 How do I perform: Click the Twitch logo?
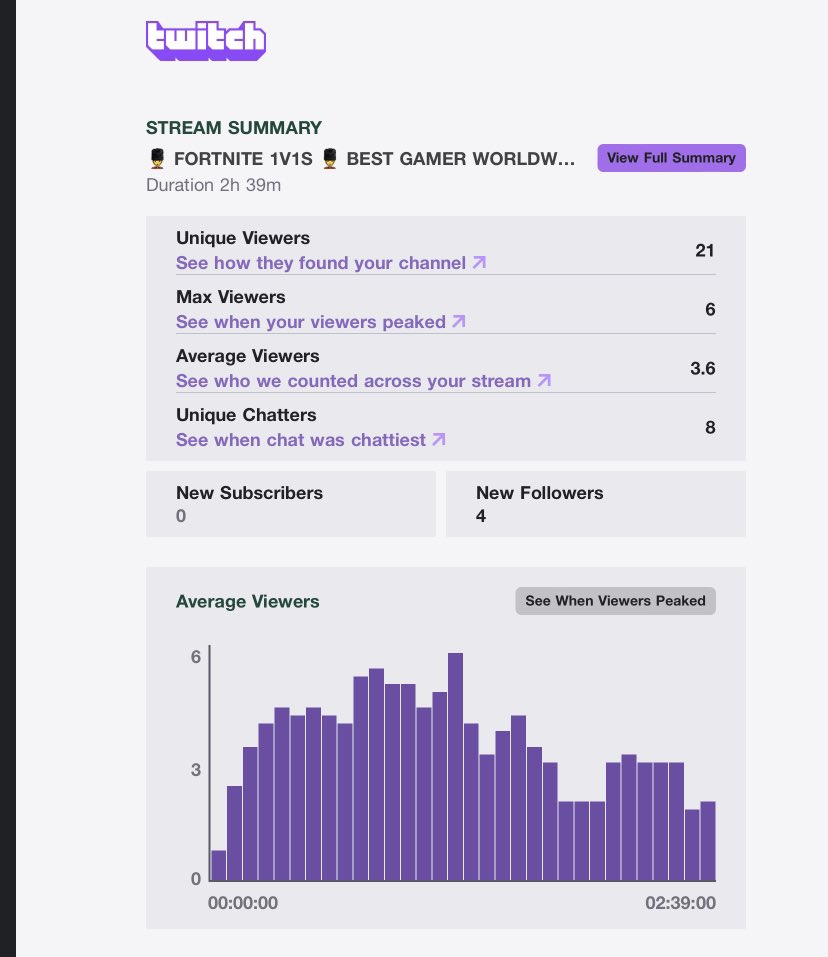pos(206,40)
